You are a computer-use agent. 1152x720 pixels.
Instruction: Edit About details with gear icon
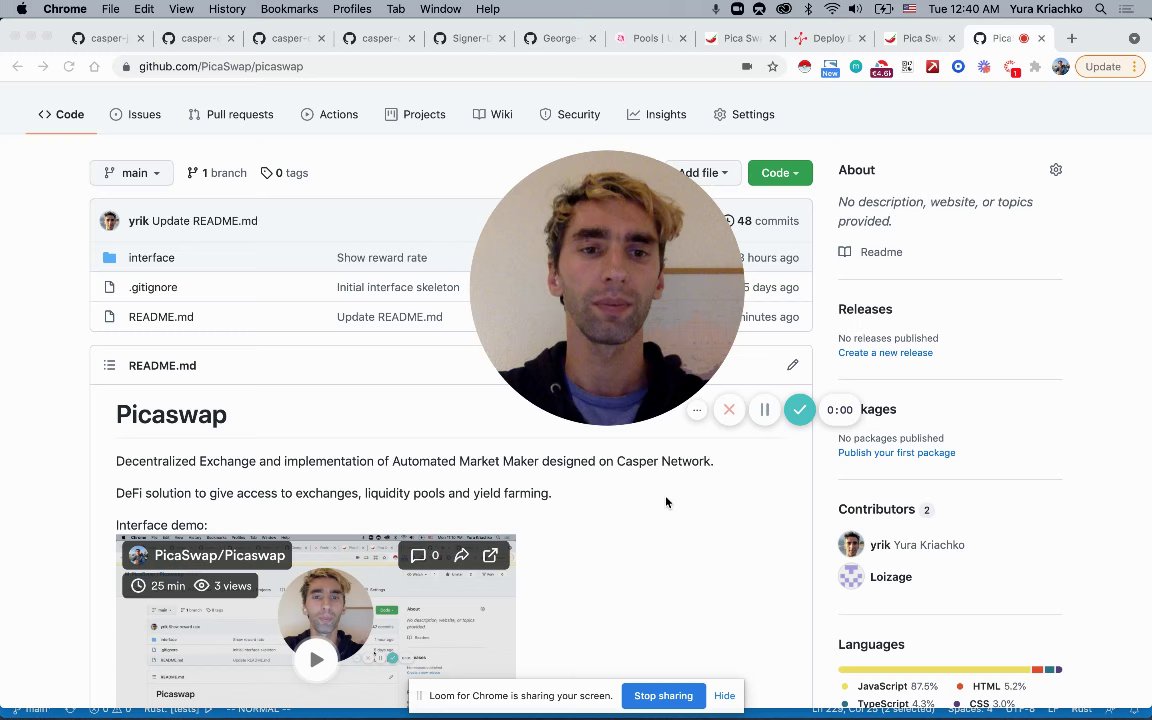point(1056,170)
